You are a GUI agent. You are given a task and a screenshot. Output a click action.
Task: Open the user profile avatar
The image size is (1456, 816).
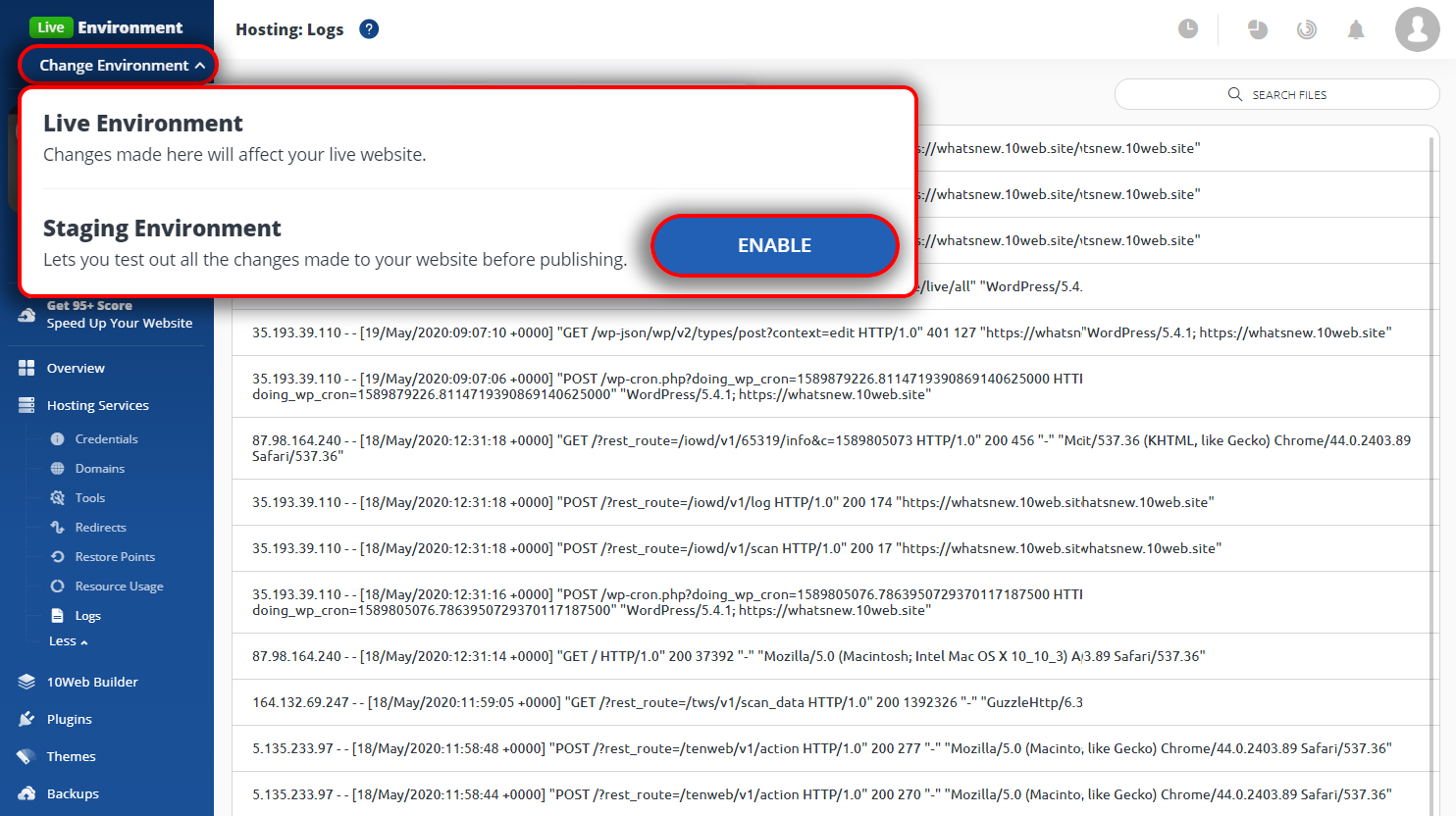pyautogui.click(x=1418, y=28)
